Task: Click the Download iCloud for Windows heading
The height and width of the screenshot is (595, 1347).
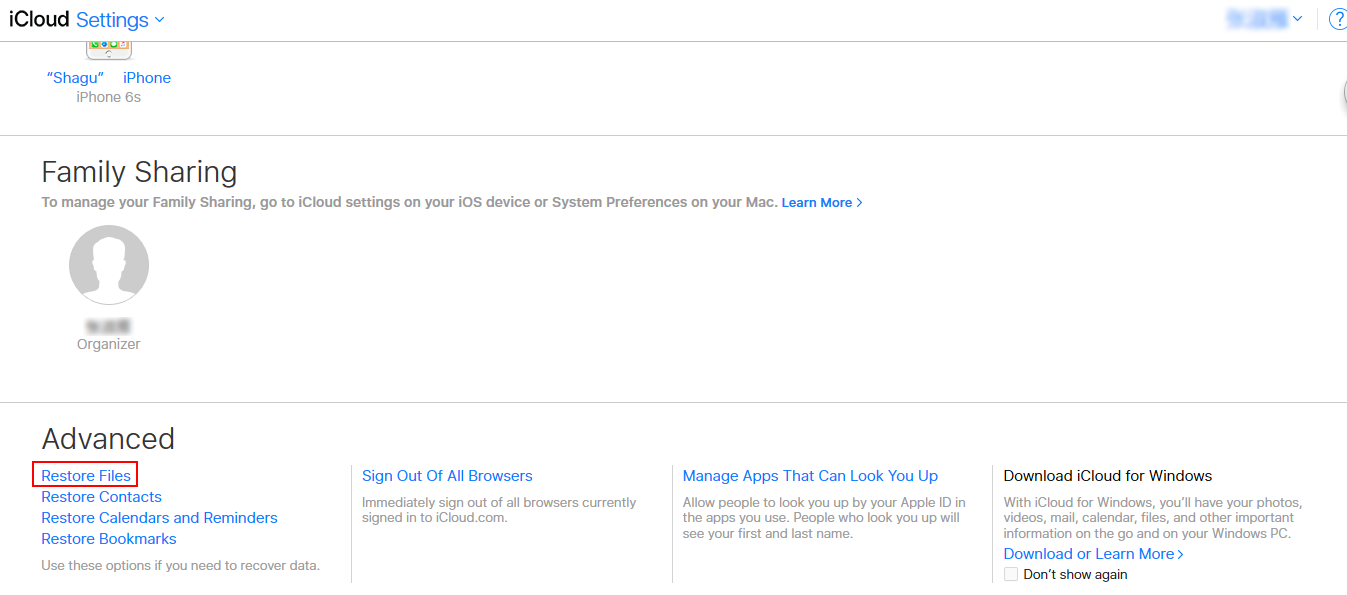Action: (x=1108, y=476)
